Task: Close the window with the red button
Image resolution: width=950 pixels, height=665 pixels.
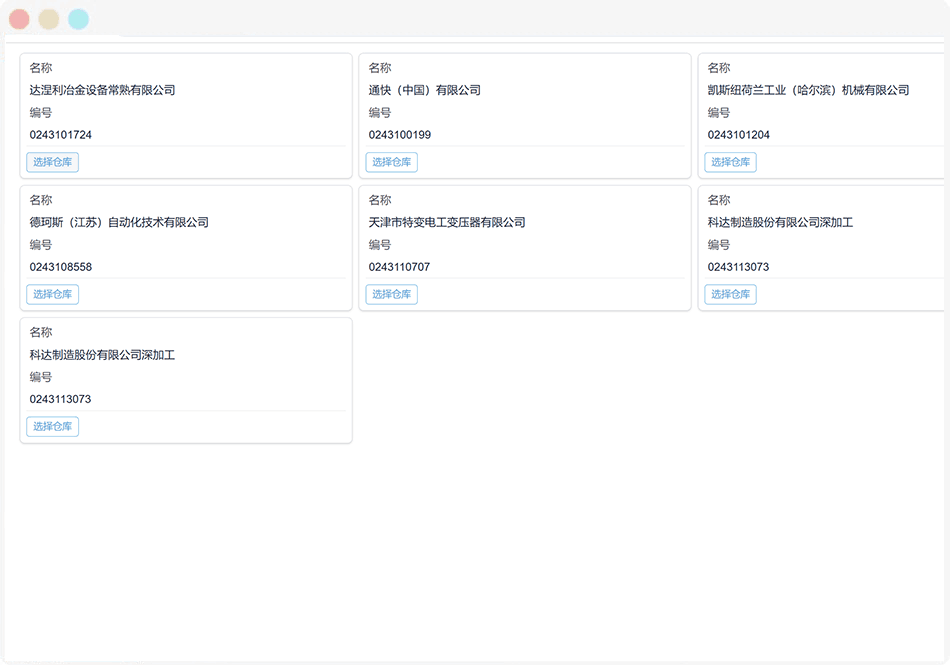Action: click(x=19, y=19)
